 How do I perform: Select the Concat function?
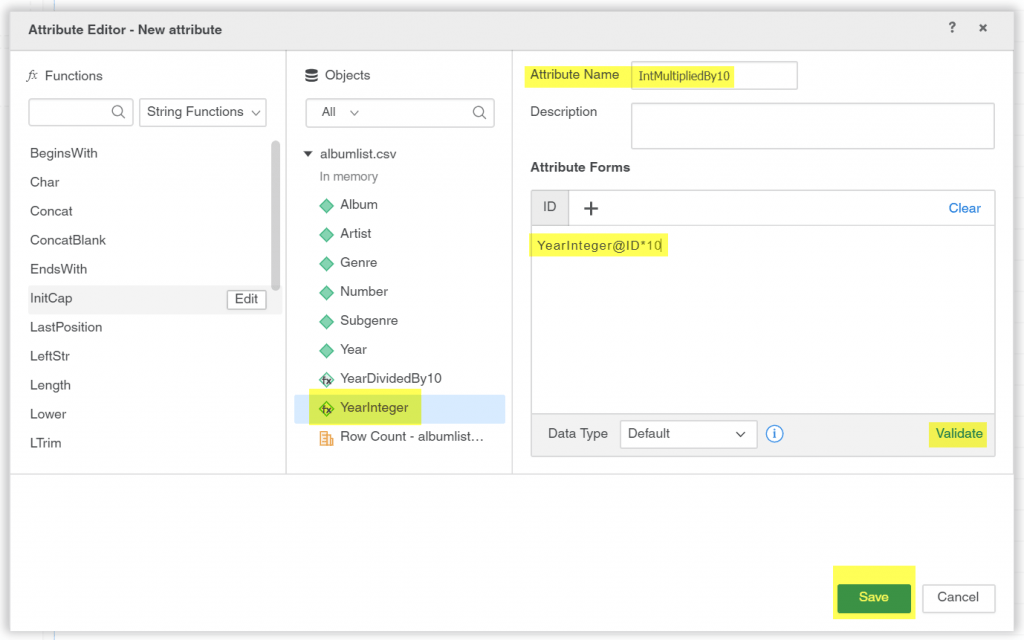51,212
